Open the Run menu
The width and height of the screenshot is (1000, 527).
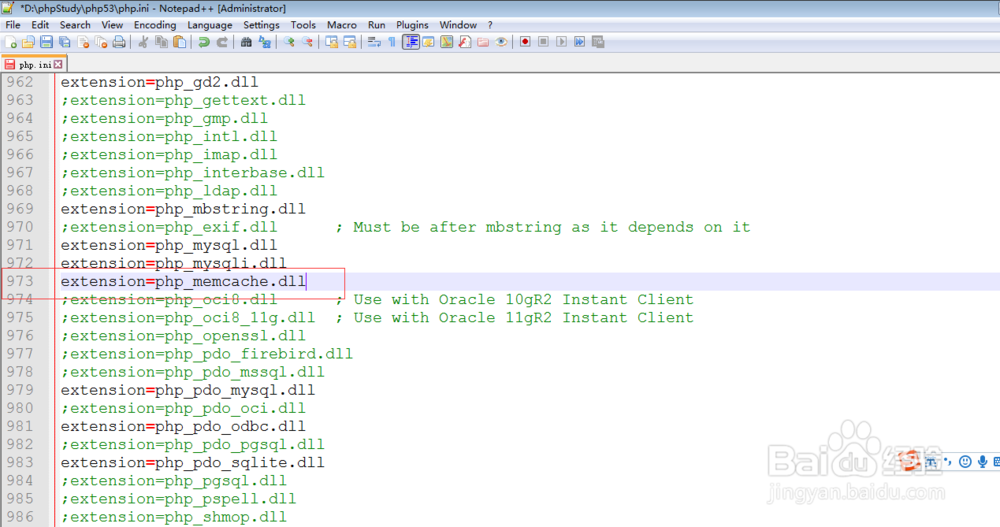376,25
